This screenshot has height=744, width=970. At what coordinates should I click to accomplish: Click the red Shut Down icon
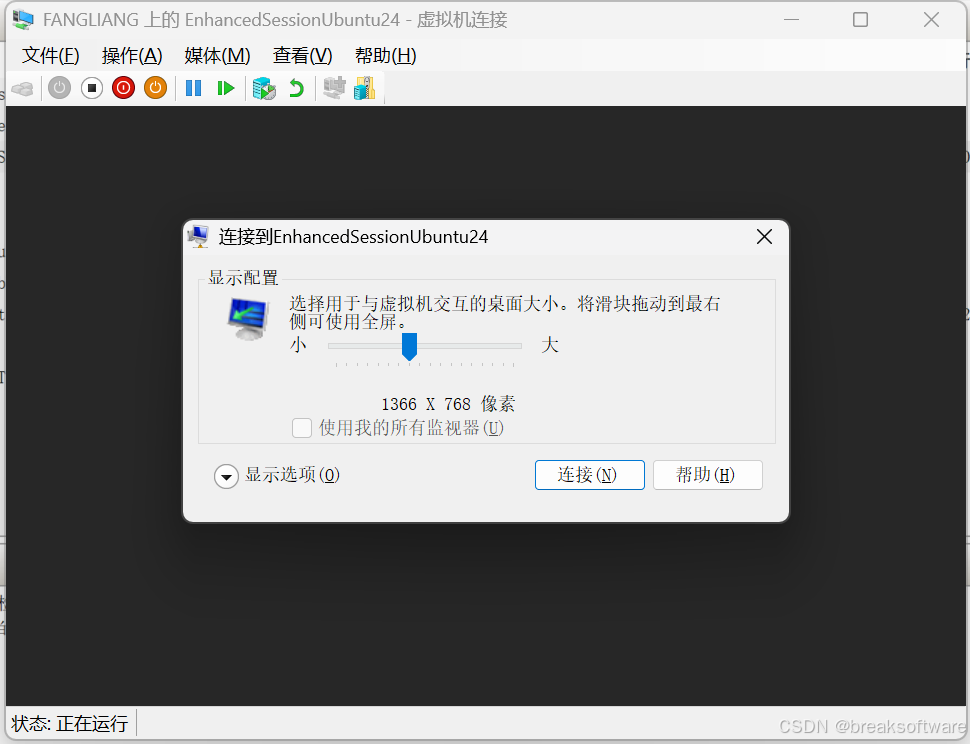coord(124,88)
